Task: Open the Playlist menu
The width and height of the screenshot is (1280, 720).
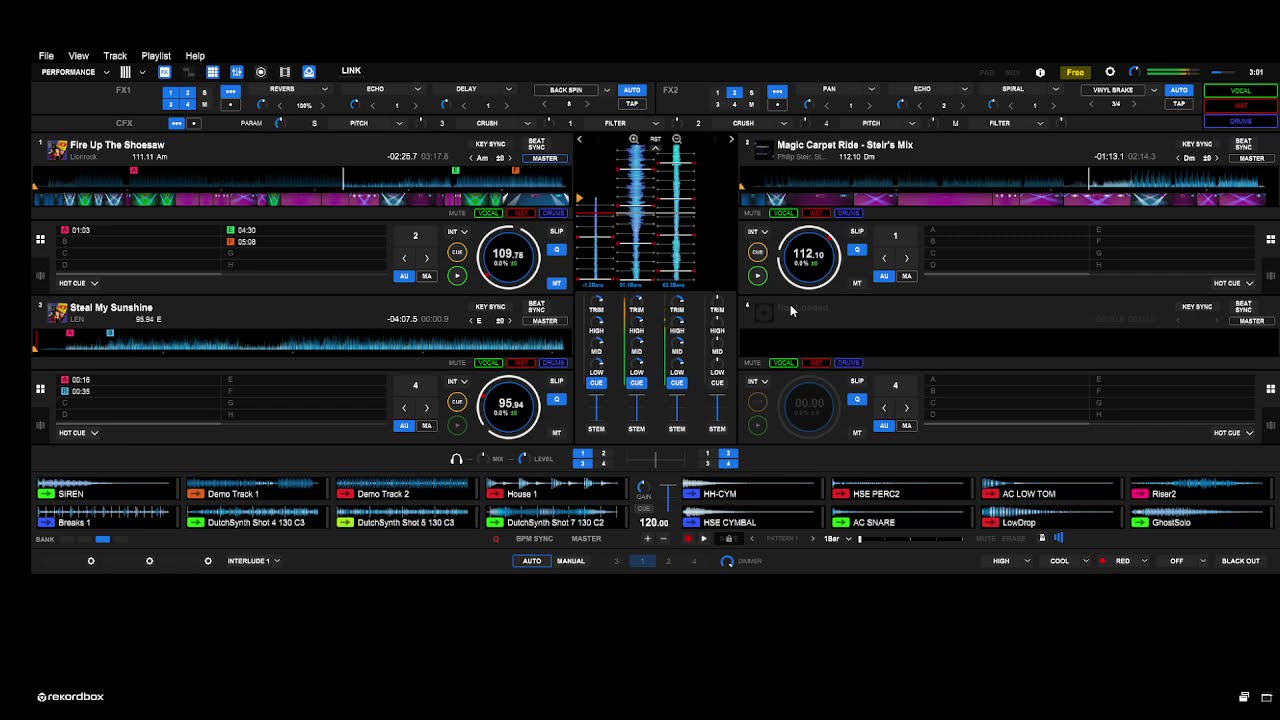Action: point(156,56)
